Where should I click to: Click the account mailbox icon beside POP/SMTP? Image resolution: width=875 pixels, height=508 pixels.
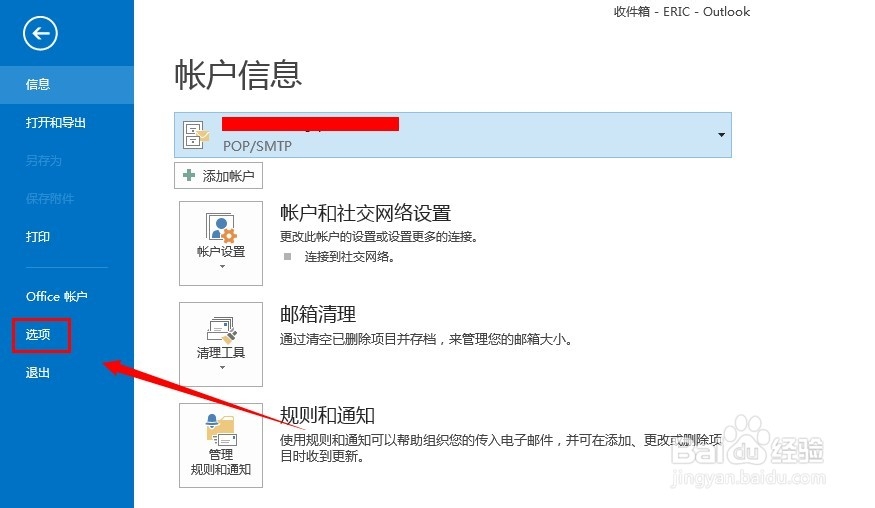pos(196,135)
